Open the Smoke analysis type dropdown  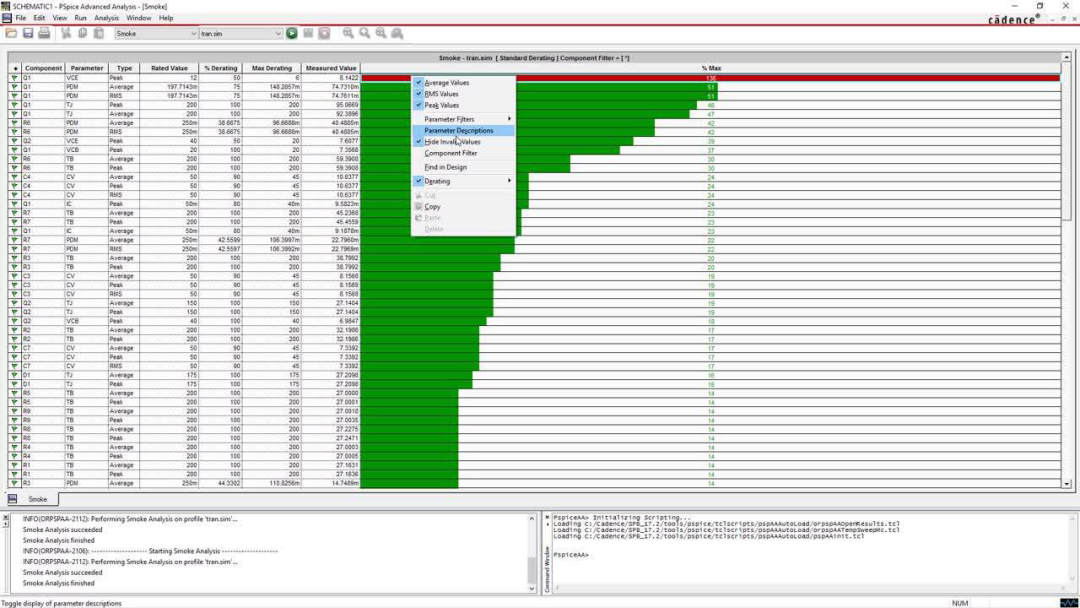[193, 33]
